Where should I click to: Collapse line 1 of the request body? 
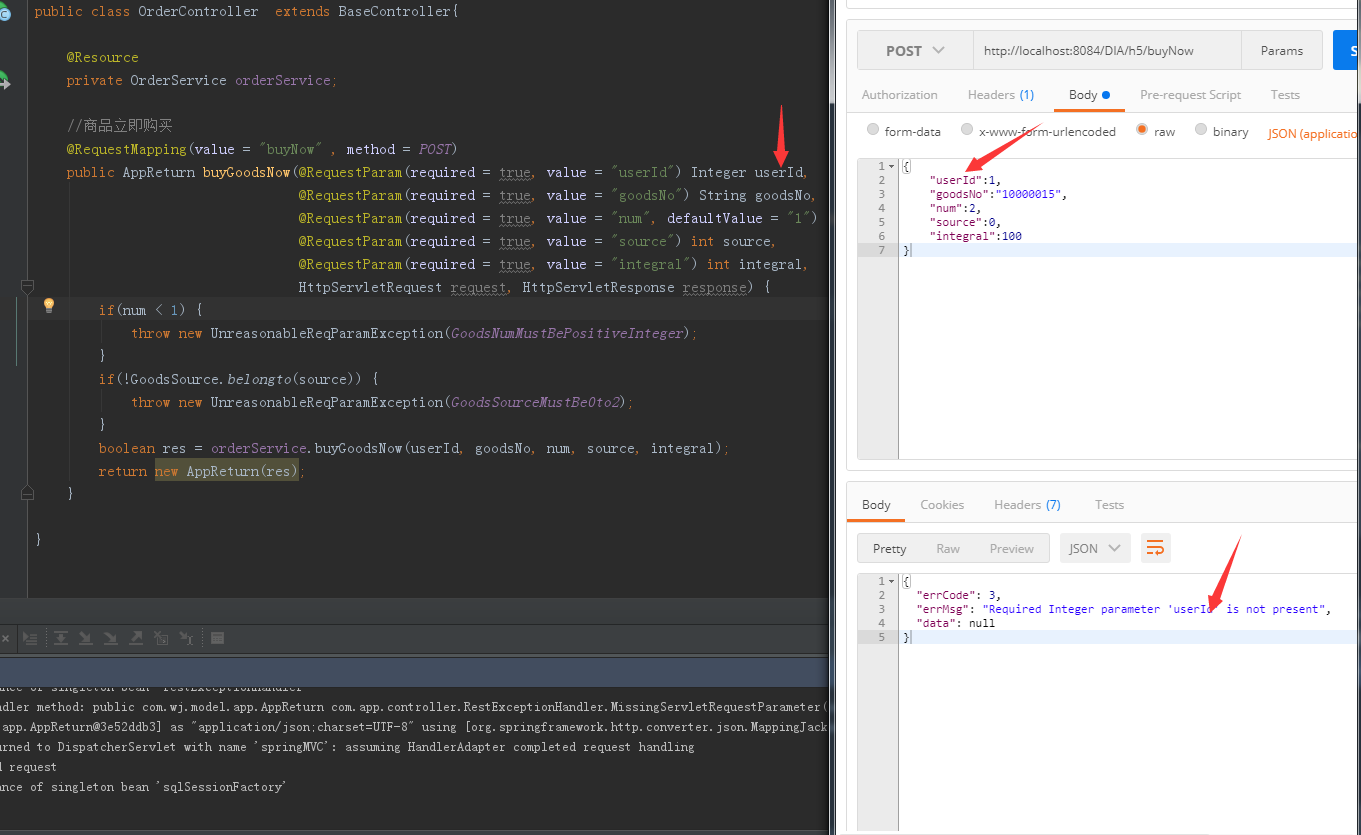[892, 166]
